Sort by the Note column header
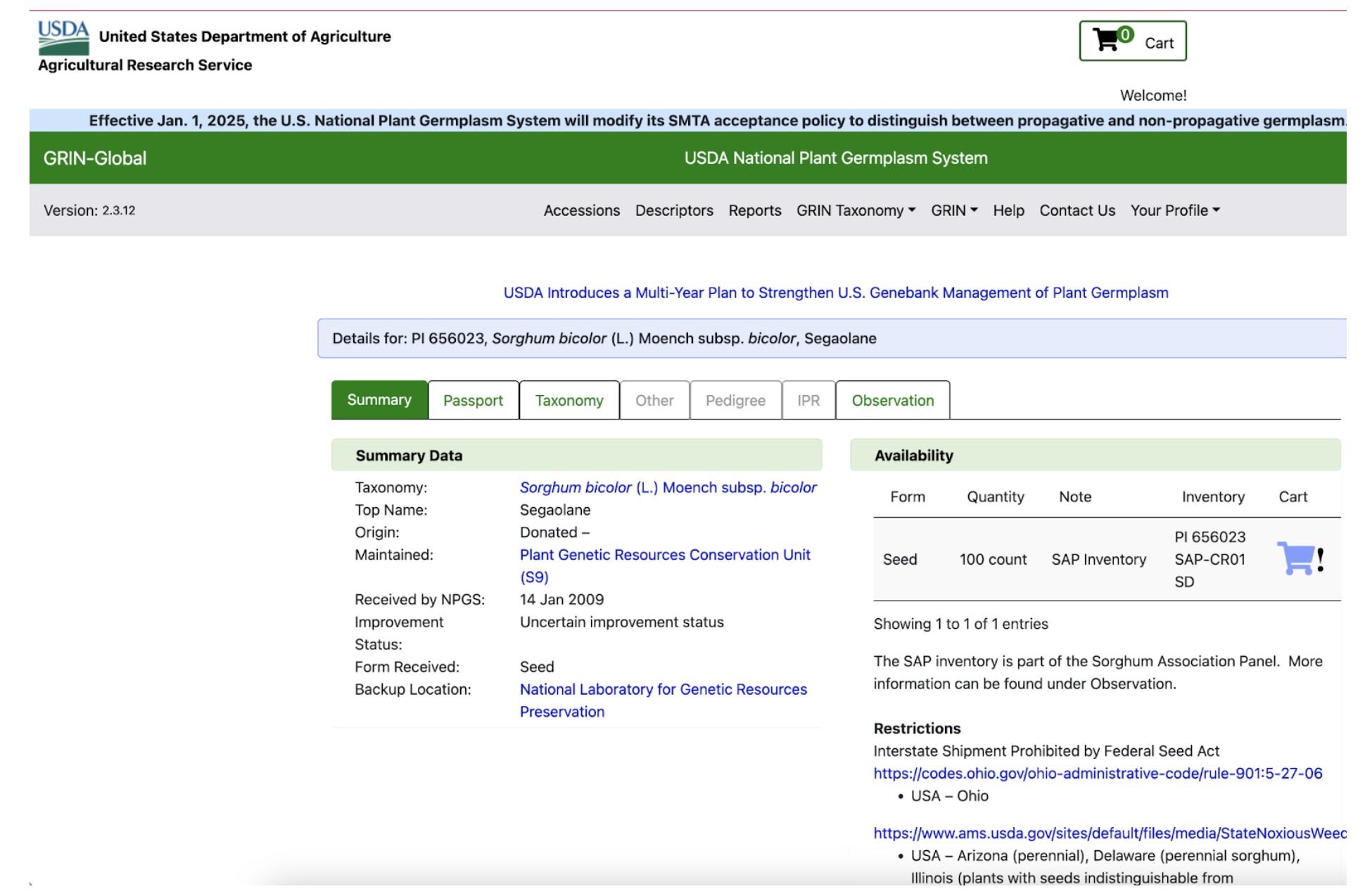This screenshot has width=1365, height=896. tap(1074, 497)
